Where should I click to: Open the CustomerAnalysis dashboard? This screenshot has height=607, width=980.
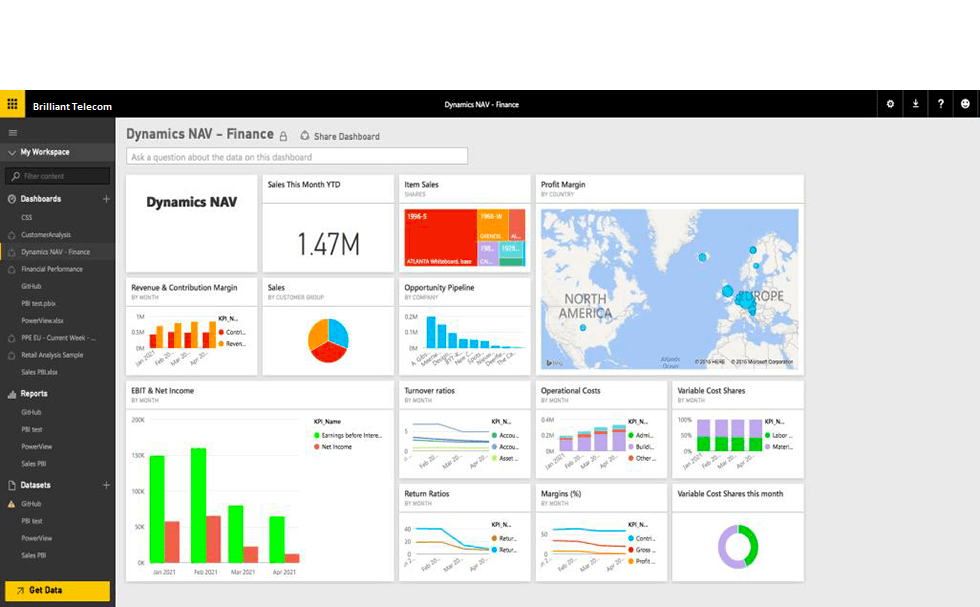click(46, 235)
